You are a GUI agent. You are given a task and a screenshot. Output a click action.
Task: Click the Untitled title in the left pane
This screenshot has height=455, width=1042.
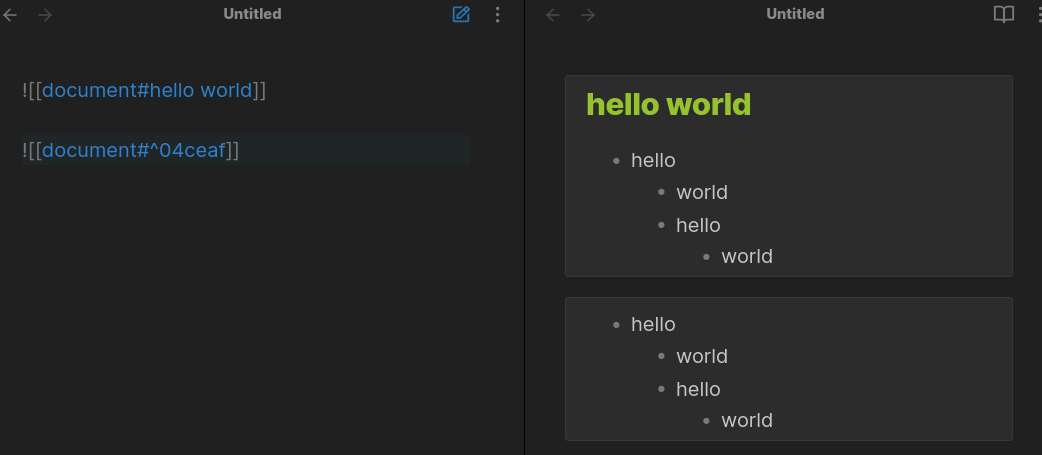pyautogui.click(x=253, y=14)
